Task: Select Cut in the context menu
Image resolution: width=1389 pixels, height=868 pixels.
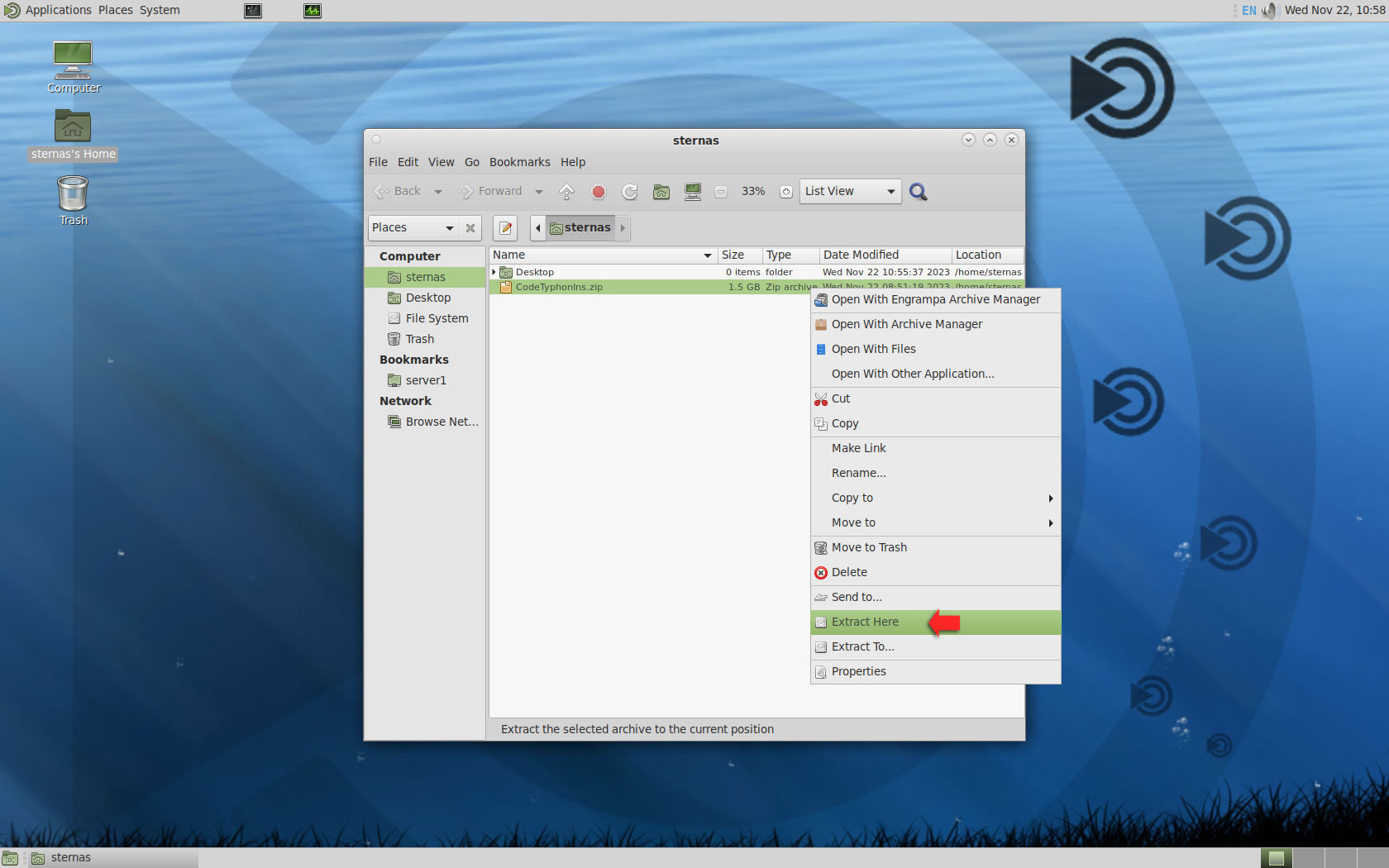Action: tap(935, 398)
